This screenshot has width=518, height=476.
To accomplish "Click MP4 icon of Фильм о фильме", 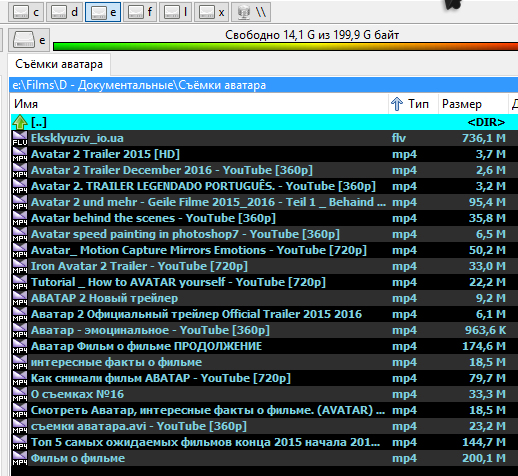I will (x=20, y=458).
